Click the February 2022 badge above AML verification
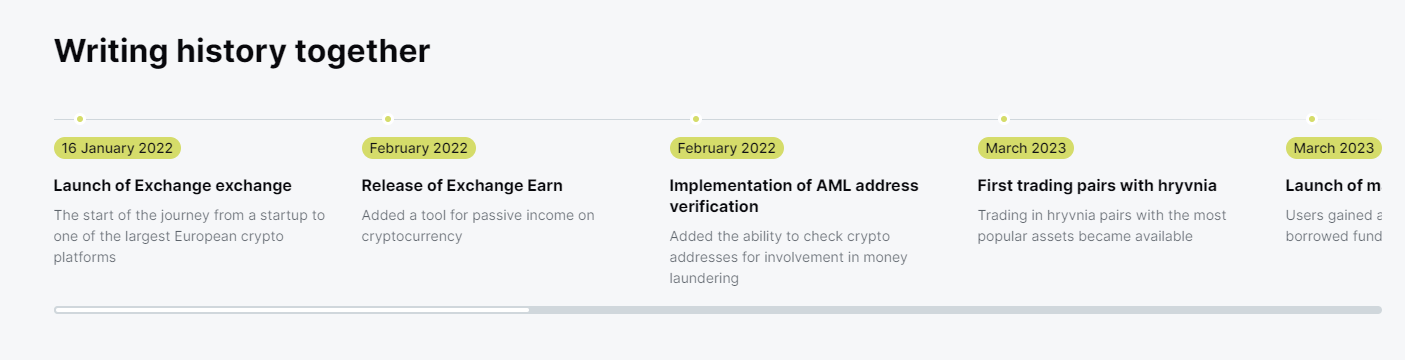The image size is (1405, 360). tap(727, 148)
